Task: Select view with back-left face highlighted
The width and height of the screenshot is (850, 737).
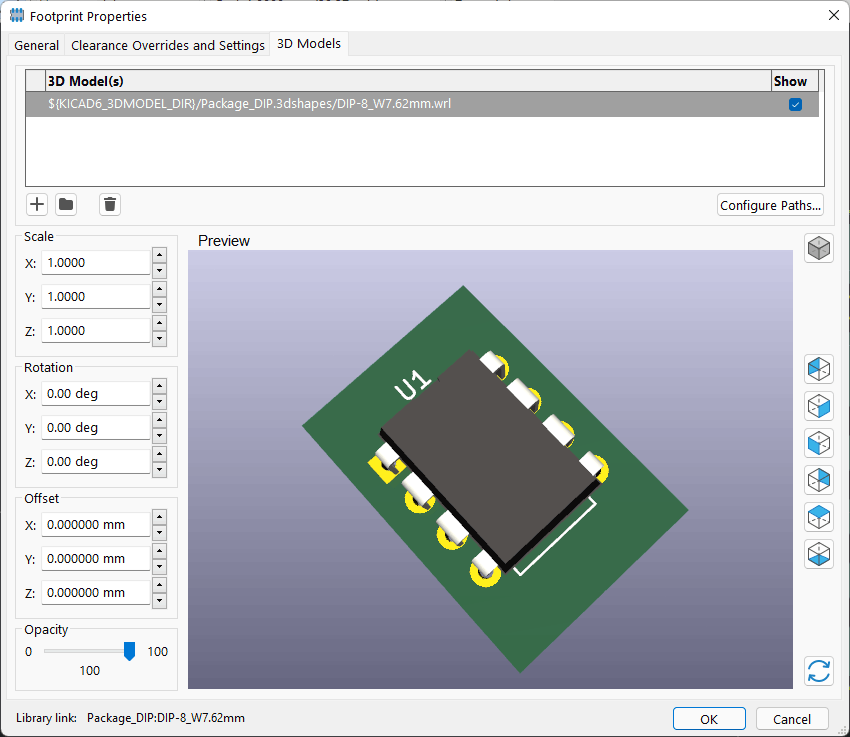Action: pyautogui.click(x=819, y=369)
